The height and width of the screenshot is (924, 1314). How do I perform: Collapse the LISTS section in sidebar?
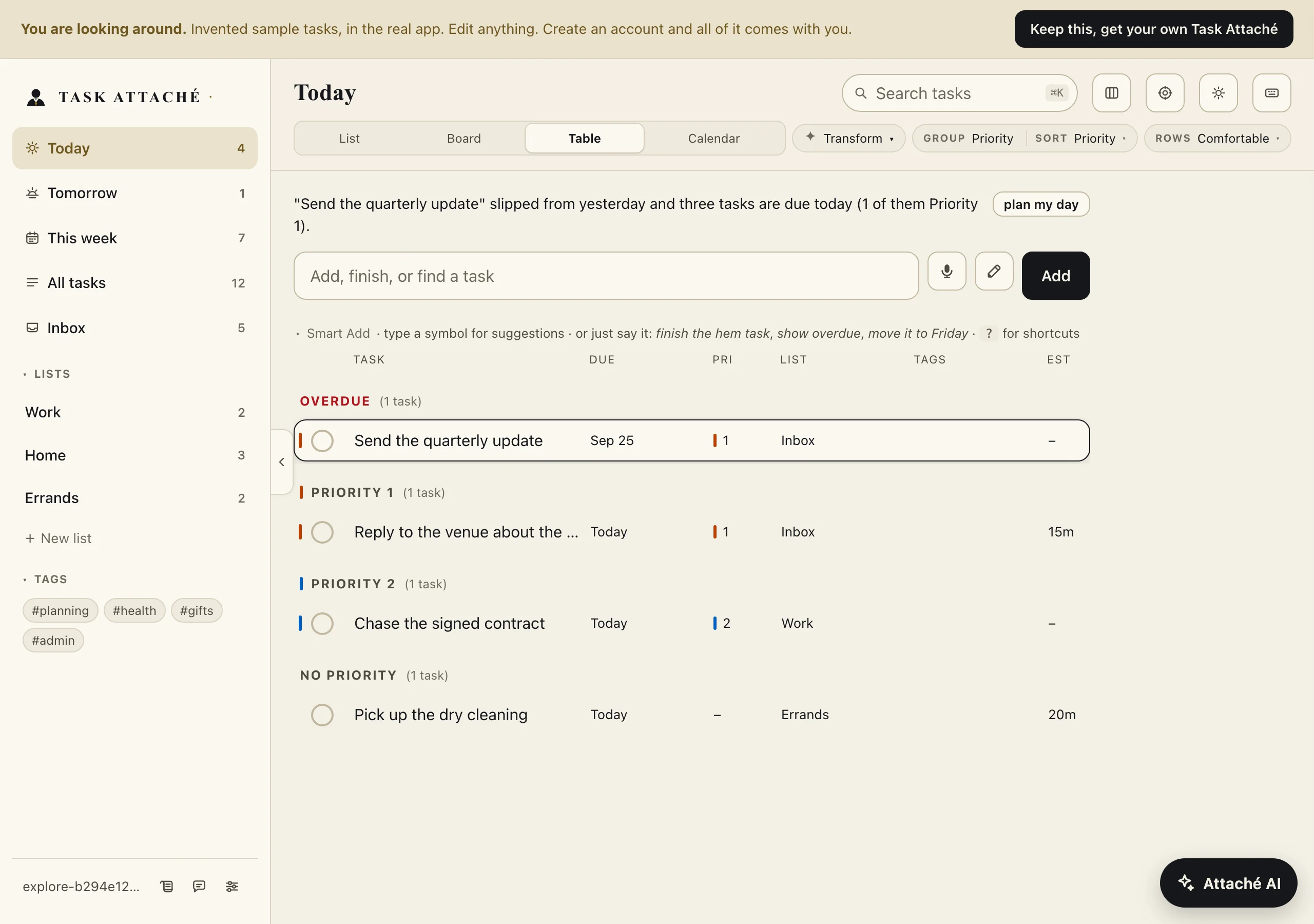(48, 374)
